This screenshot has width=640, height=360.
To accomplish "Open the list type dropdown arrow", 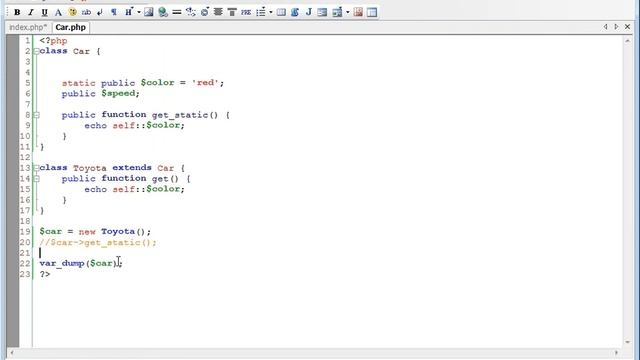I will pyautogui.click(x=271, y=12).
